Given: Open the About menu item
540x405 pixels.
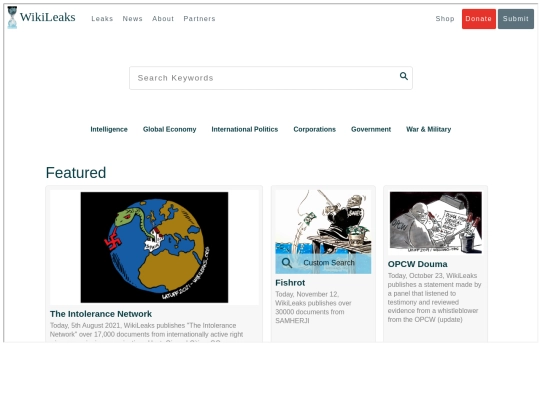Looking at the screenshot, I should 163,19.
